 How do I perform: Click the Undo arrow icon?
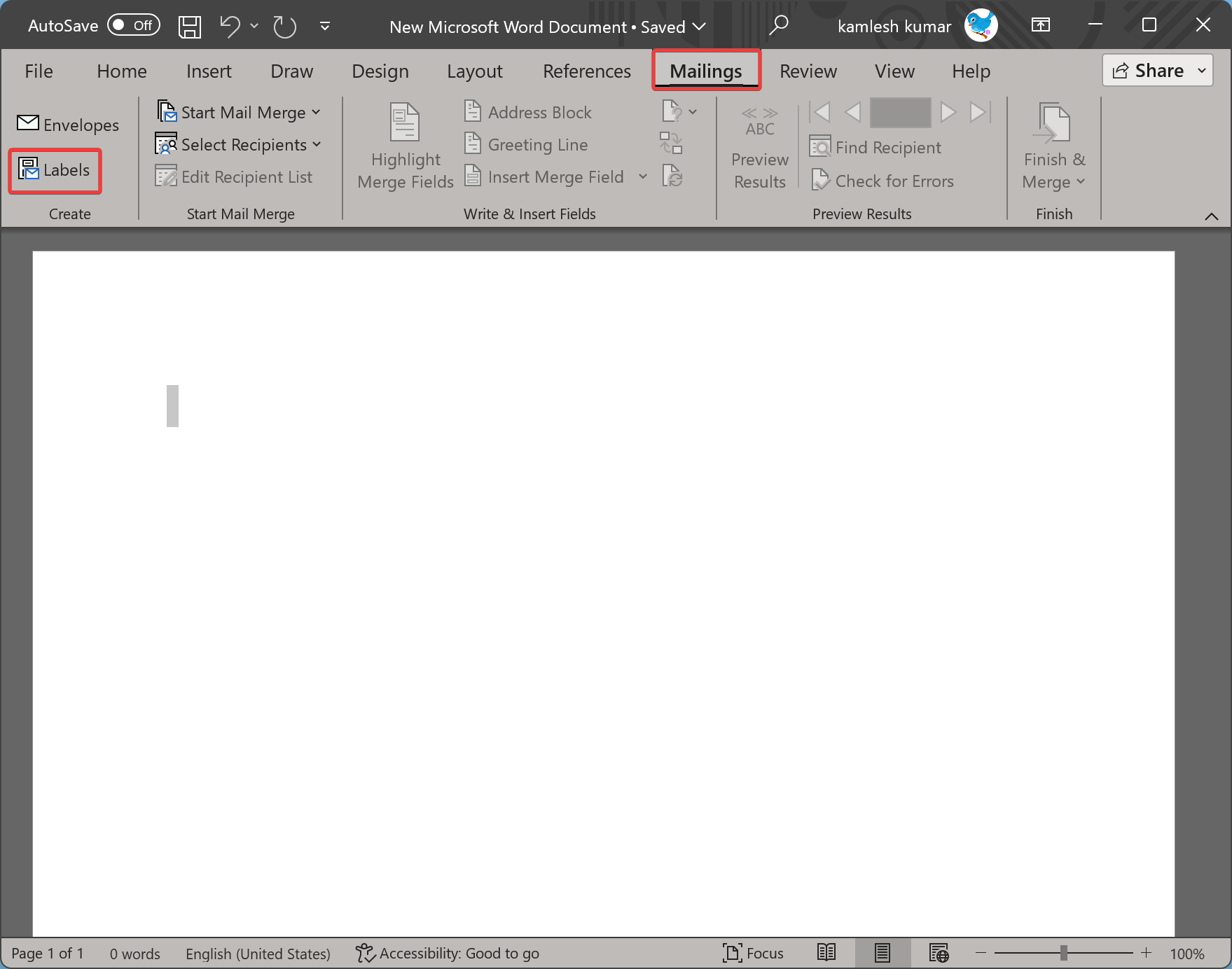coord(229,27)
